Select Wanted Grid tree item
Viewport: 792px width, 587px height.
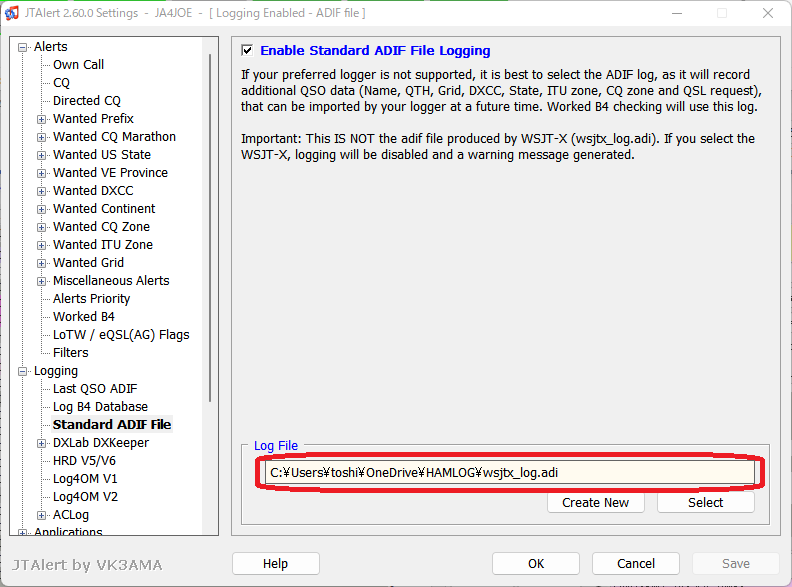tap(88, 263)
